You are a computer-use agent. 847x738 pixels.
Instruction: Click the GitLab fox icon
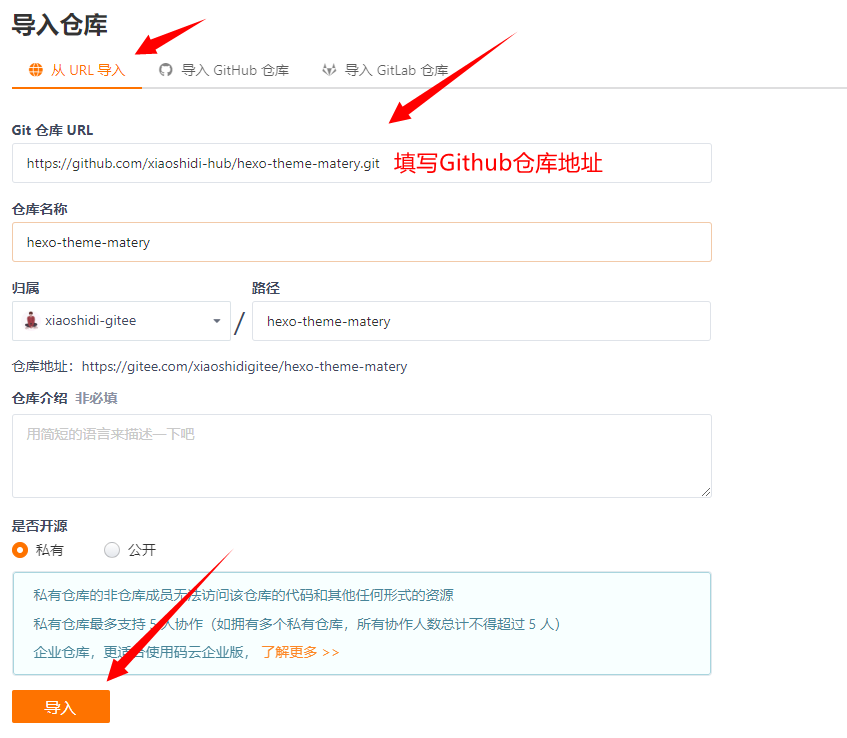click(x=329, y=70)
